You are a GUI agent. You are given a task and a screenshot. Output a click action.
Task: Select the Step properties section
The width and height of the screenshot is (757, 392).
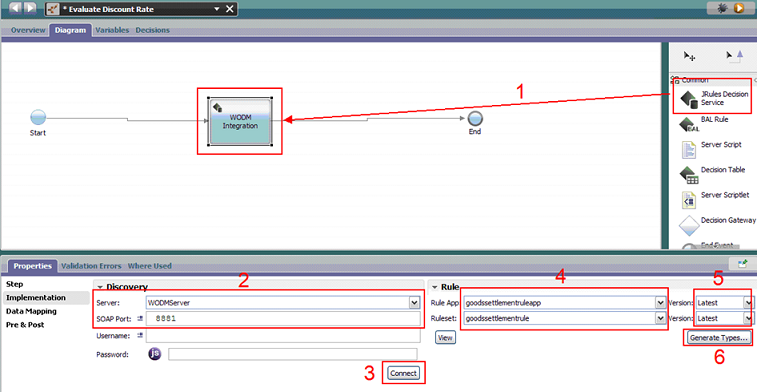tap(14, 284)
